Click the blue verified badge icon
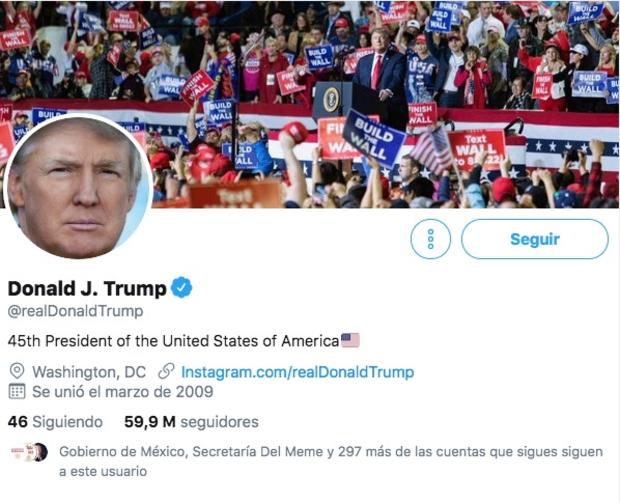 click(x=181, y=287)
